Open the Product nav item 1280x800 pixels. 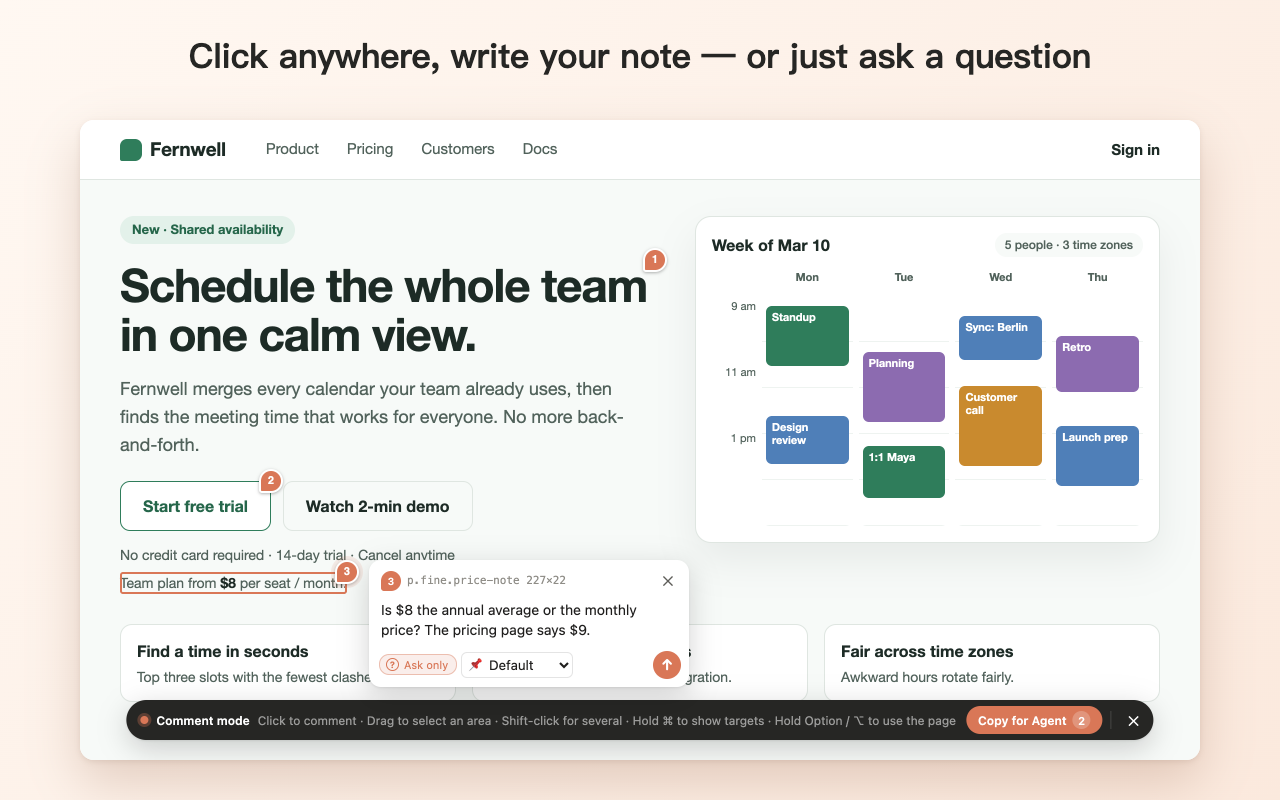tap(292, 149)
